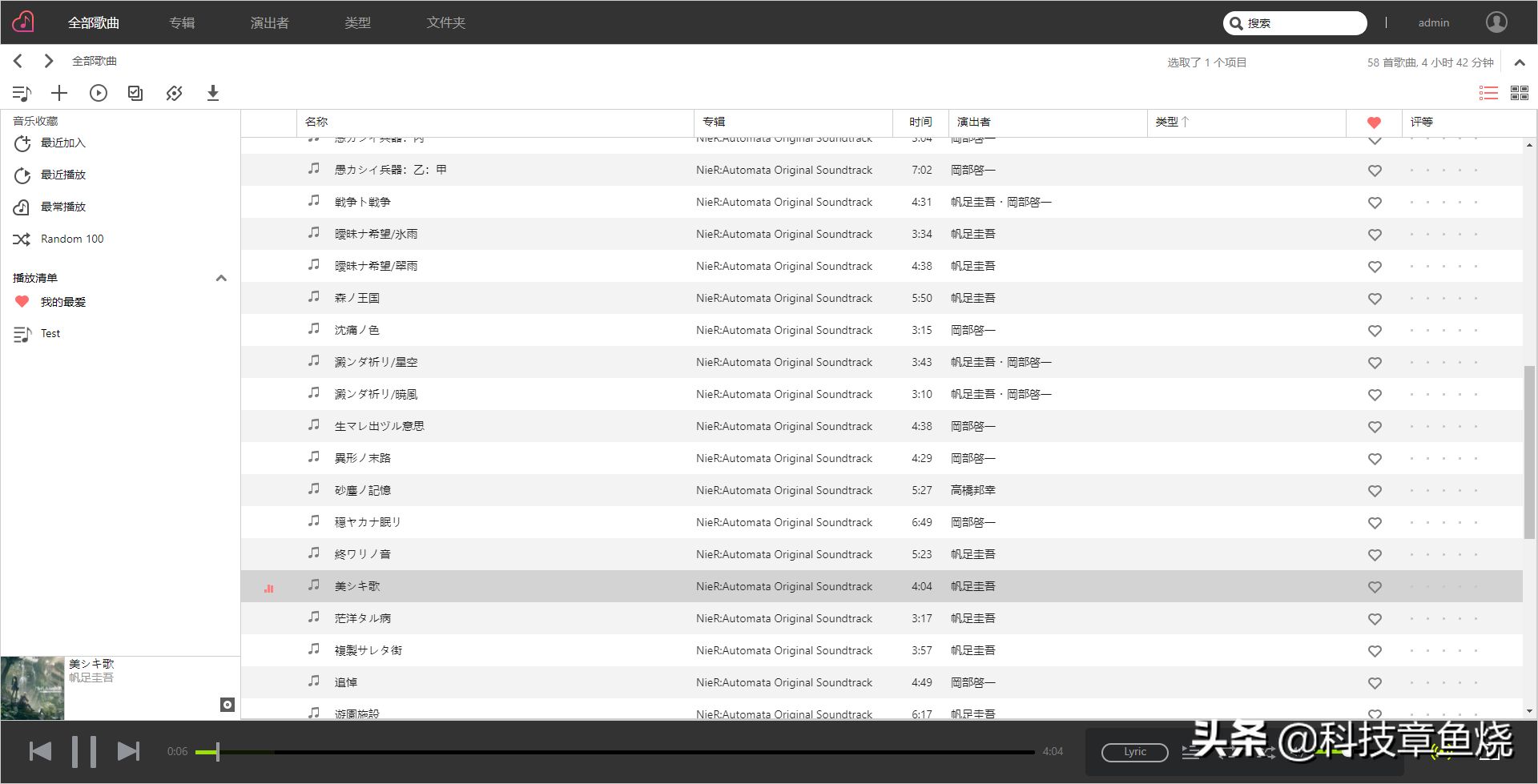The height and width of the screenshot is (784, 1538).
Task: Click the download icon in toolbar
Action: click(213, 94)
